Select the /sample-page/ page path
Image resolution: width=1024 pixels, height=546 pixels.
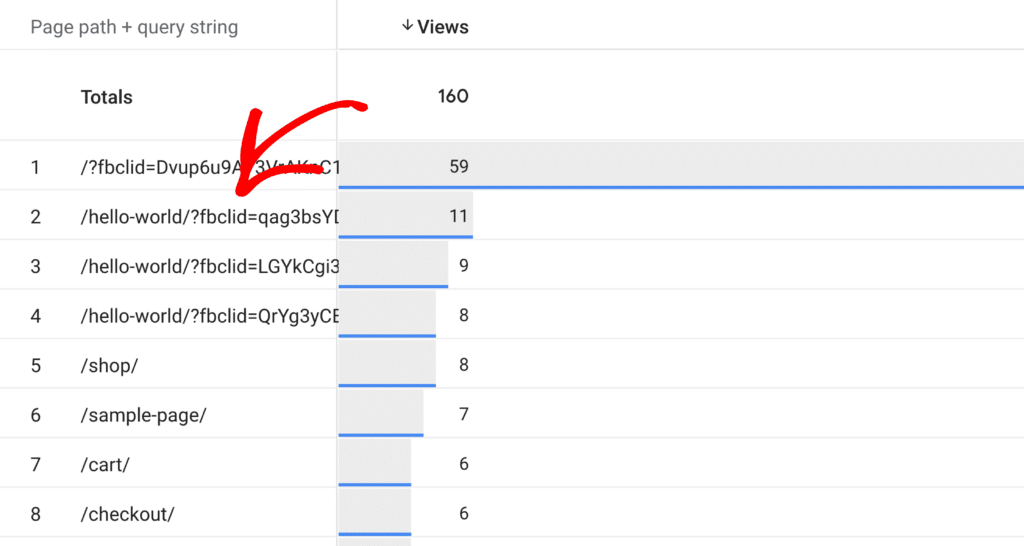tap(143, 415)
